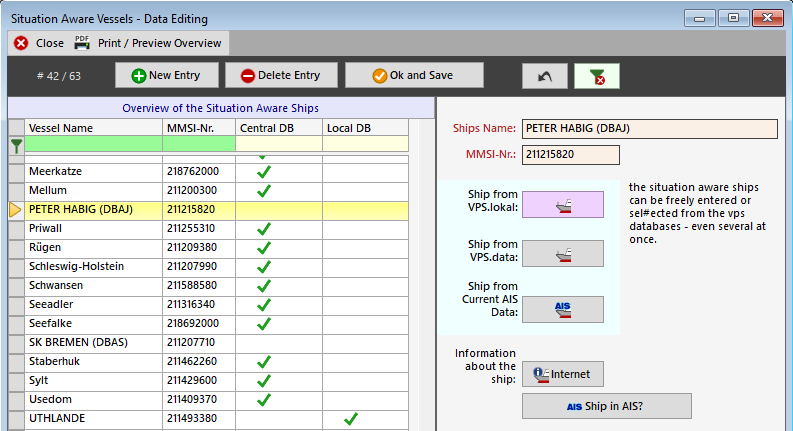The width and height of the screenshot is (793, 431).
Task: Click the Ship in AIS? button
Action: (607, 406)
